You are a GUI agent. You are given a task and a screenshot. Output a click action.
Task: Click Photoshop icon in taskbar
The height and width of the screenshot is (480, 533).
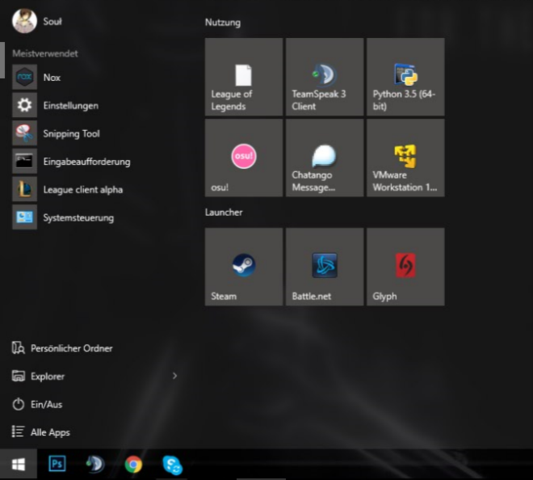pos(57,464)
